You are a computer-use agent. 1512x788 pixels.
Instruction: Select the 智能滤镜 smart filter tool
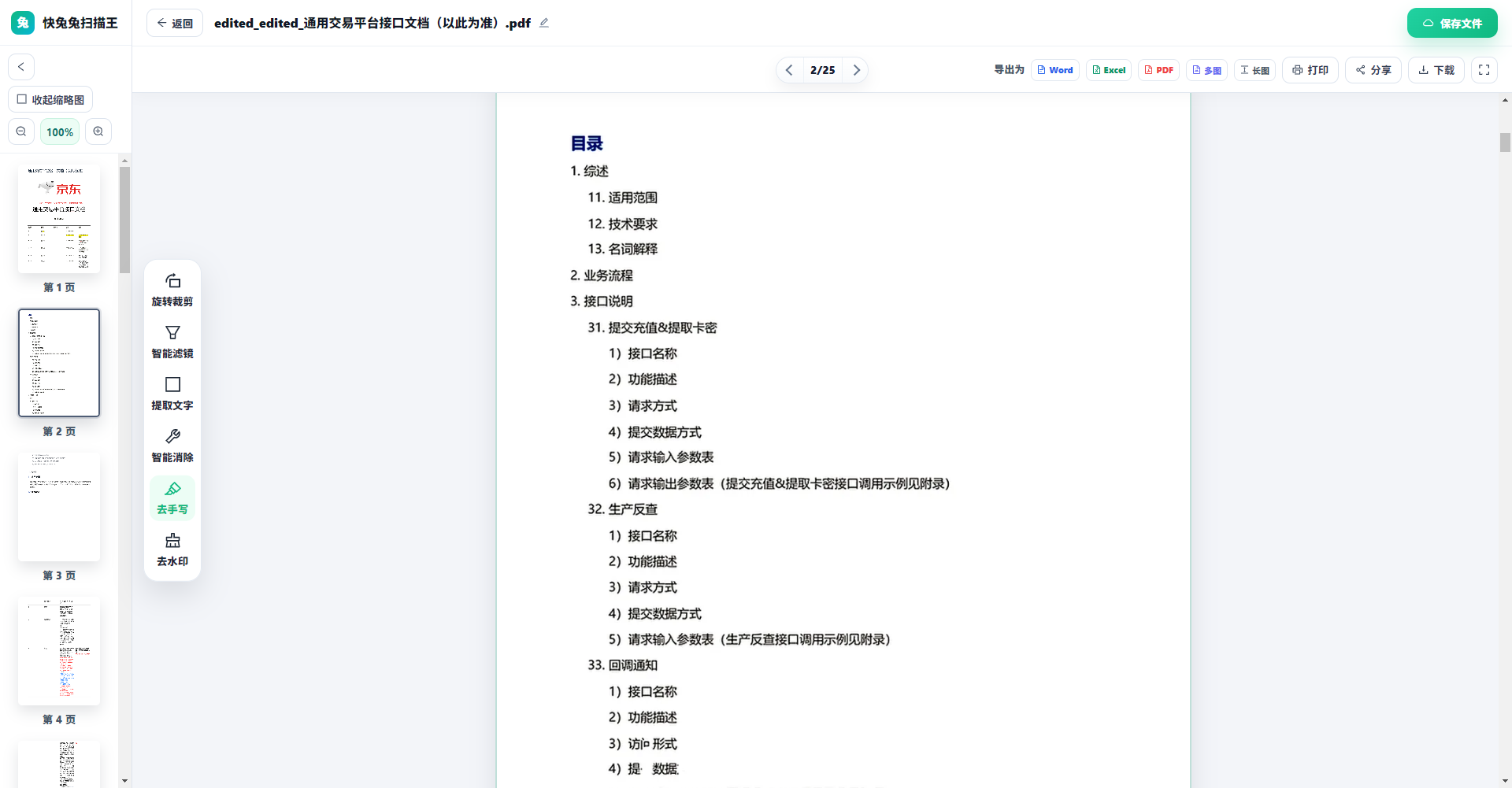[172, 342]
